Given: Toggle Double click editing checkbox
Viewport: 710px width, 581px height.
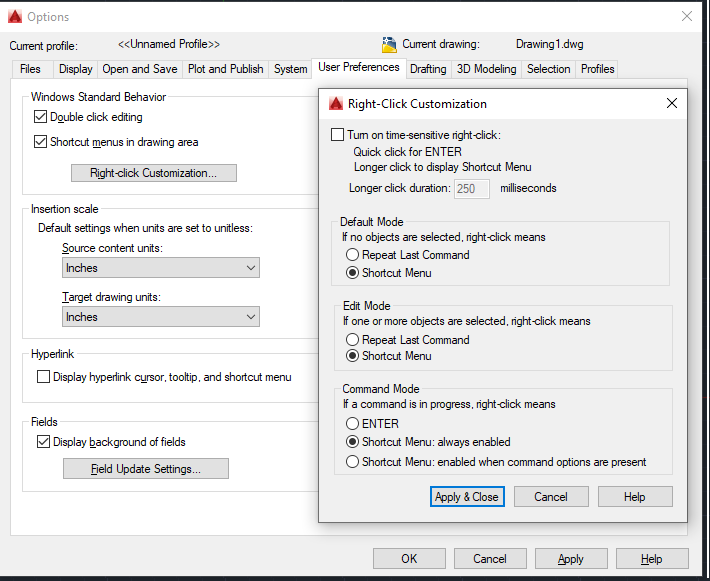Looking at the screenshot, I should (x=41, y=117).
